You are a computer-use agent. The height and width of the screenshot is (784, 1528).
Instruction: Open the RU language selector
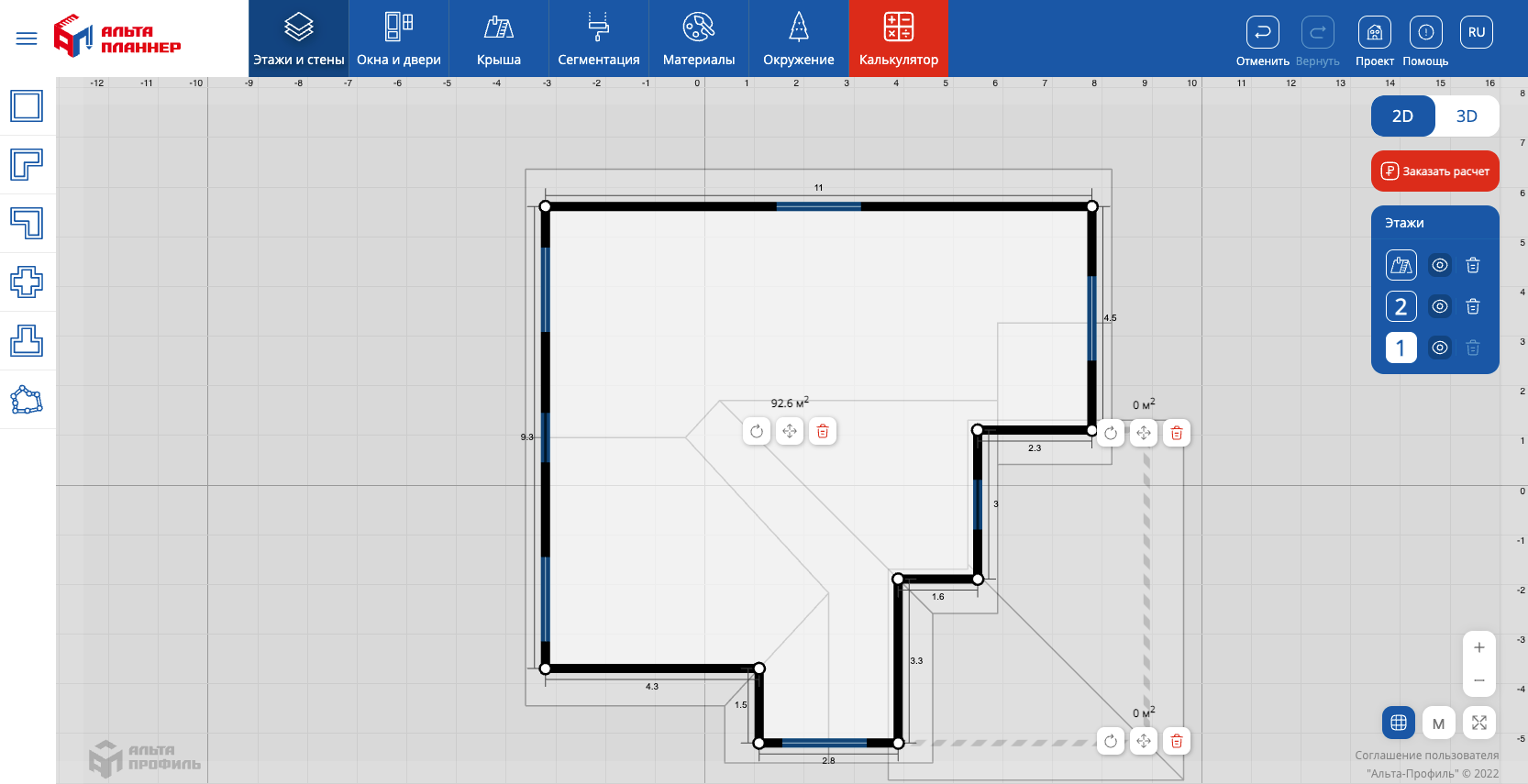(1476, 33)
